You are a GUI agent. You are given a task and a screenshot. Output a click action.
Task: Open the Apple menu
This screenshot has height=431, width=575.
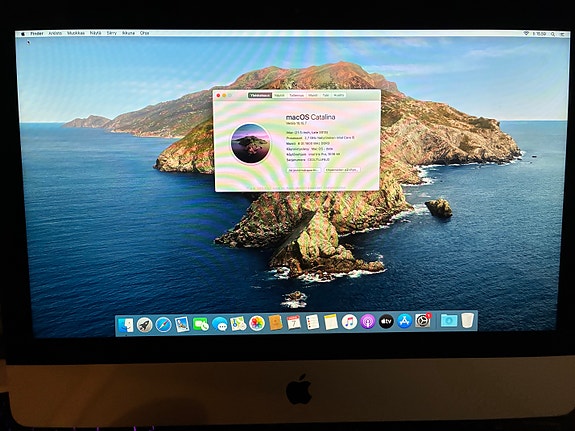tap(22, 34)
